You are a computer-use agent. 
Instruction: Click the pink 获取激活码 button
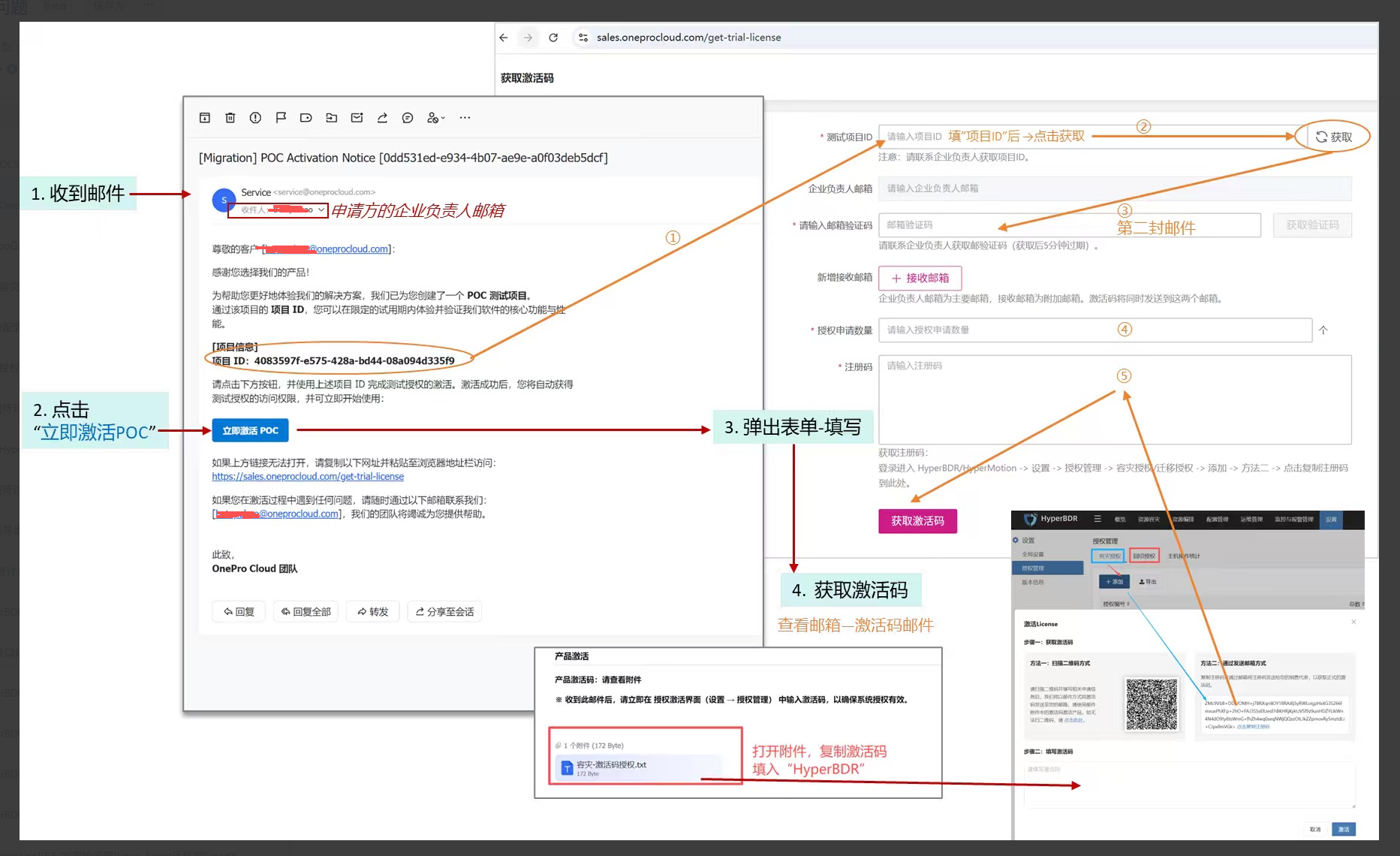(x=917, y=521)
